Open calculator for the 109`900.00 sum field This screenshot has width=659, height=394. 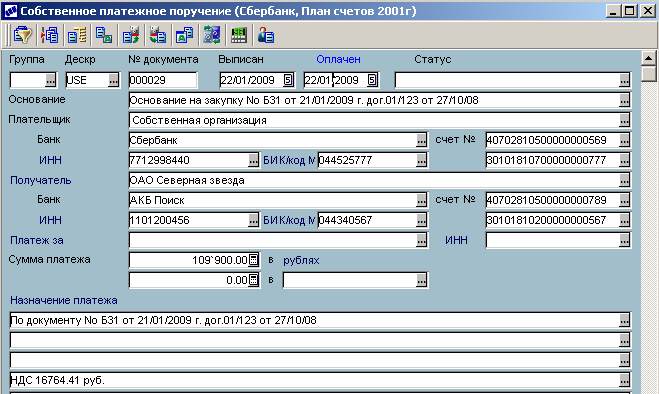click(253, 260)
